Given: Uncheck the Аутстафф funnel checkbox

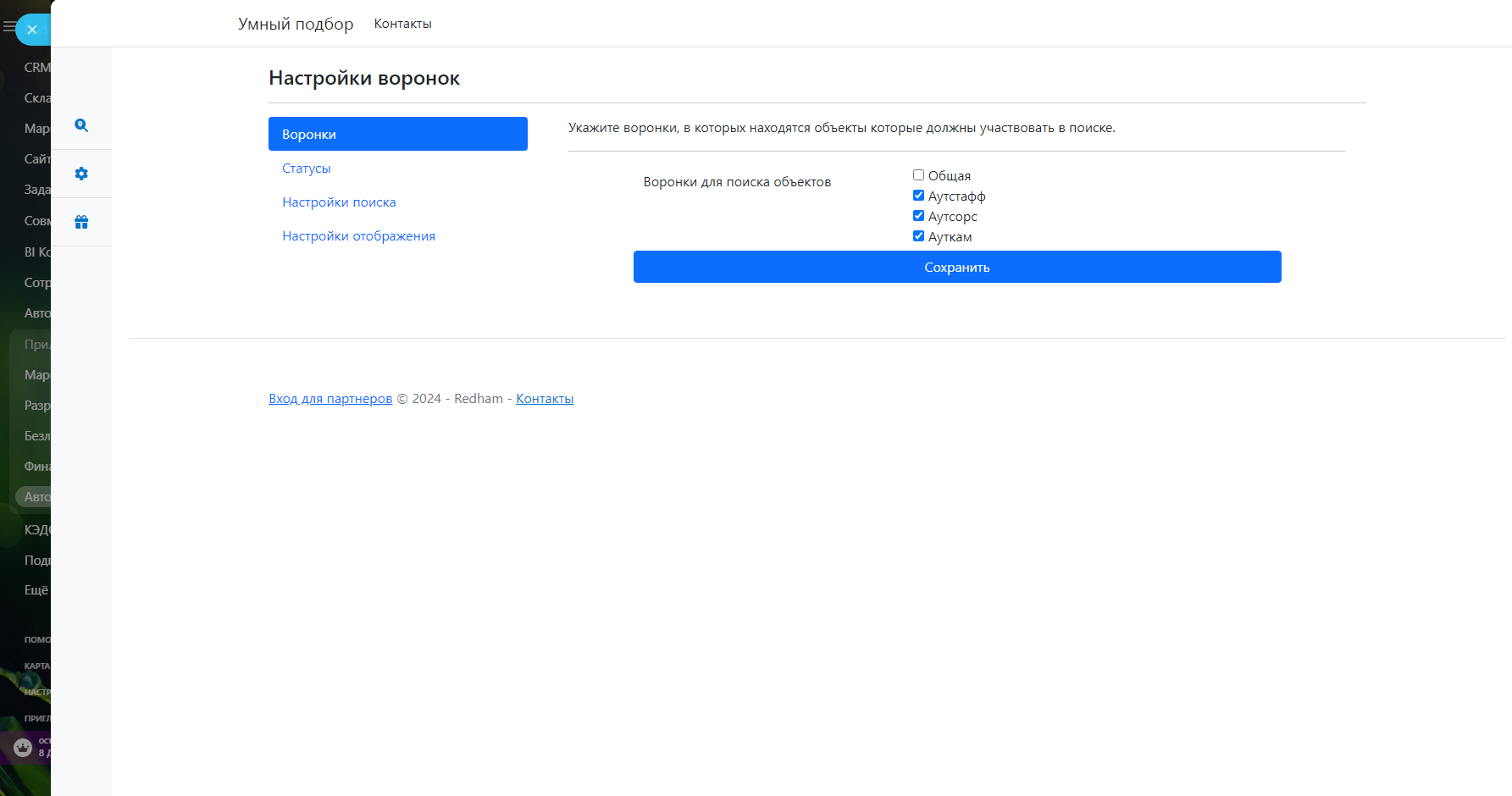Looking at the screenshot, I should [x=918, y=196].
